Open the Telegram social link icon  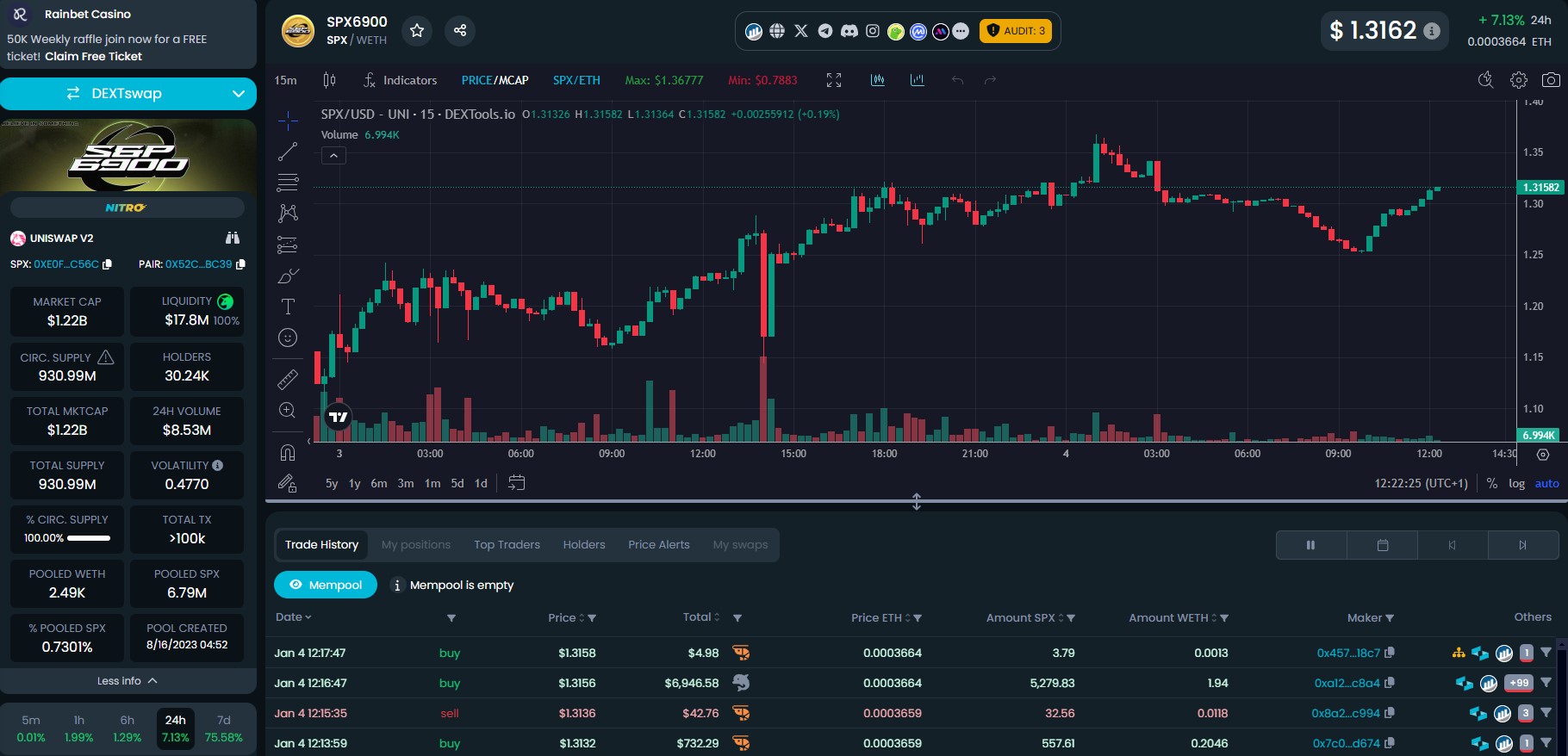click(x=825, y=31)
